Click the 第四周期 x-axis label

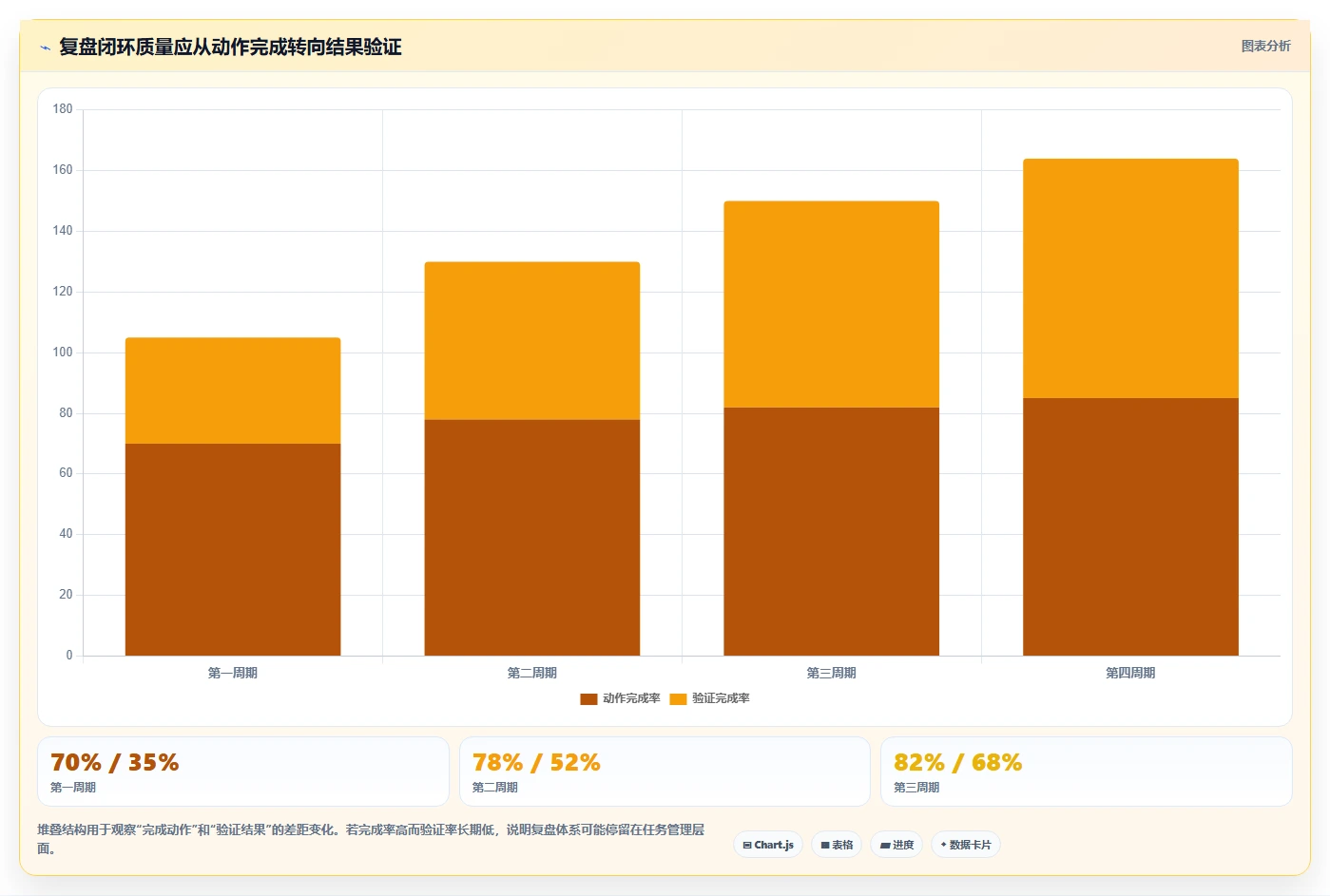[1130, 673]
